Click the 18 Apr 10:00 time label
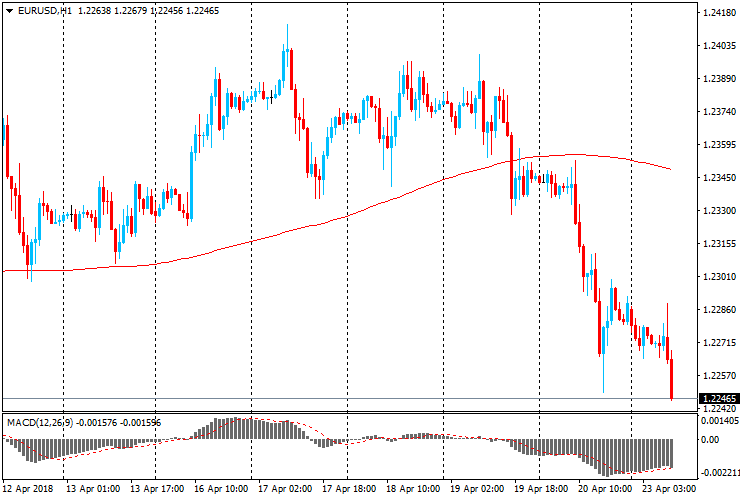 point(413,489)
